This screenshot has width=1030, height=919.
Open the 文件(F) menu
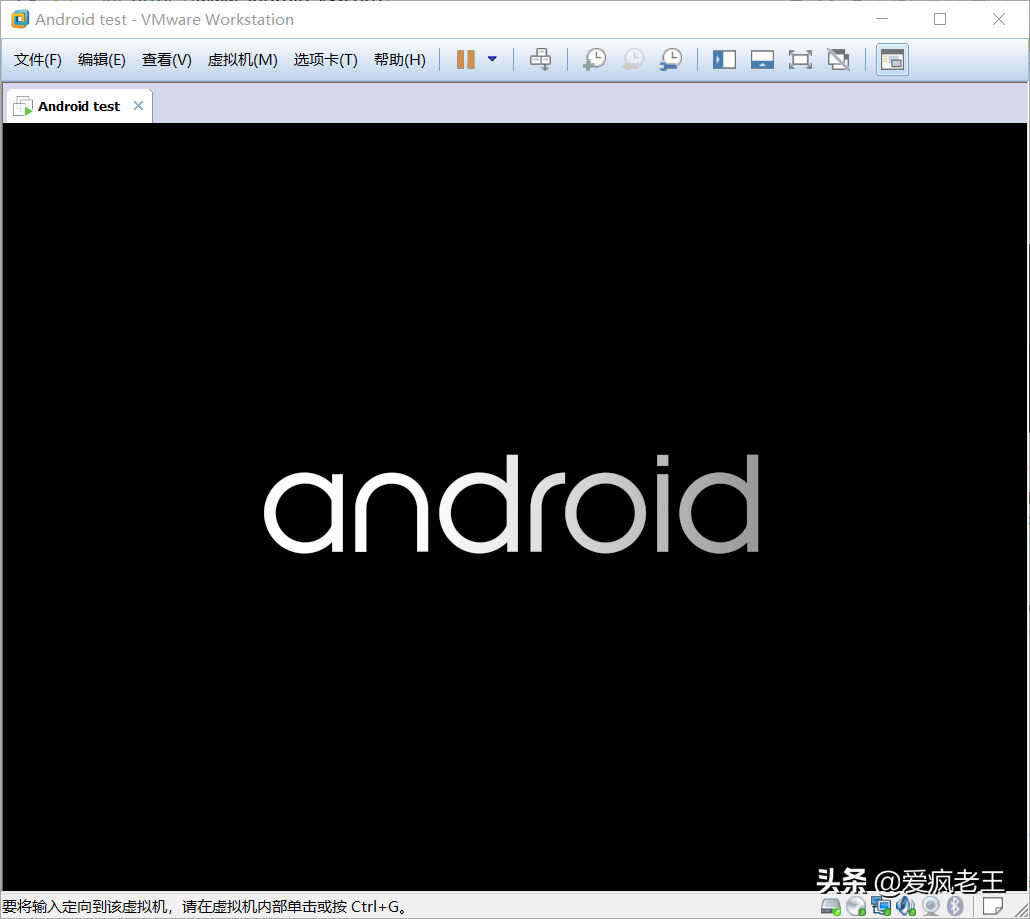(x=37, y=60)
